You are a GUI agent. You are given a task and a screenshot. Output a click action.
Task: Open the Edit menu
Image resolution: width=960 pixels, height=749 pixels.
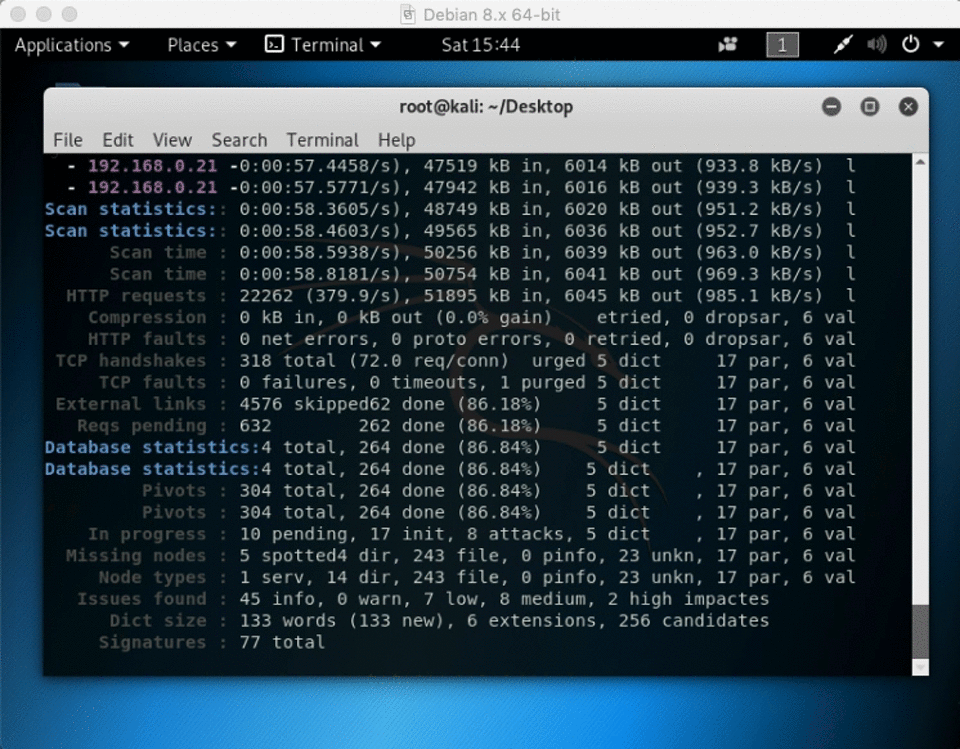[x=117, y=140]
